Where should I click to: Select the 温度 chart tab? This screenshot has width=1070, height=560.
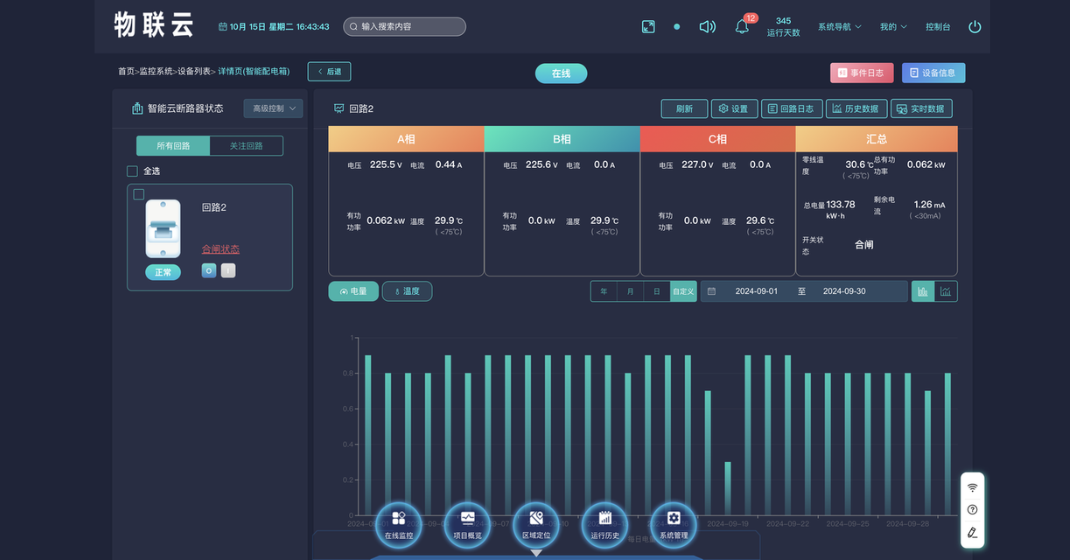coord(407,291)
